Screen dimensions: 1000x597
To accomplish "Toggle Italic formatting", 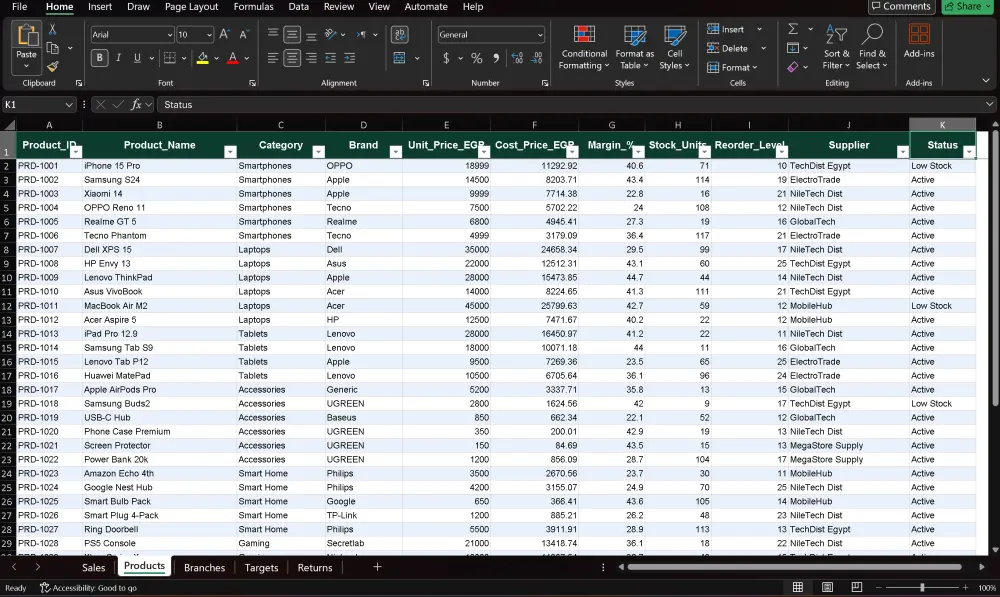I will pyautogui.click(x=118, y=58).
